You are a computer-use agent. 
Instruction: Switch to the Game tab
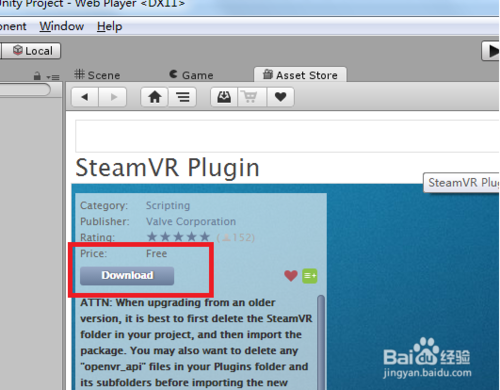(x=191, y=75)
